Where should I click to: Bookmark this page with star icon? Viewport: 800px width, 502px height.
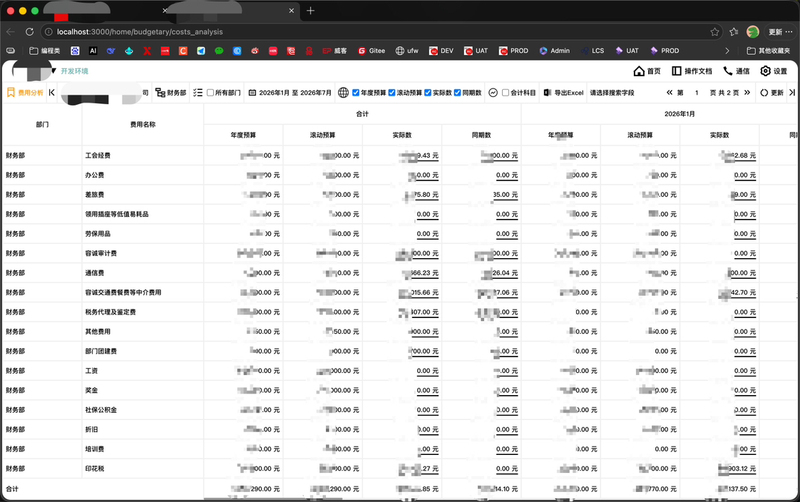pos(715,32)
